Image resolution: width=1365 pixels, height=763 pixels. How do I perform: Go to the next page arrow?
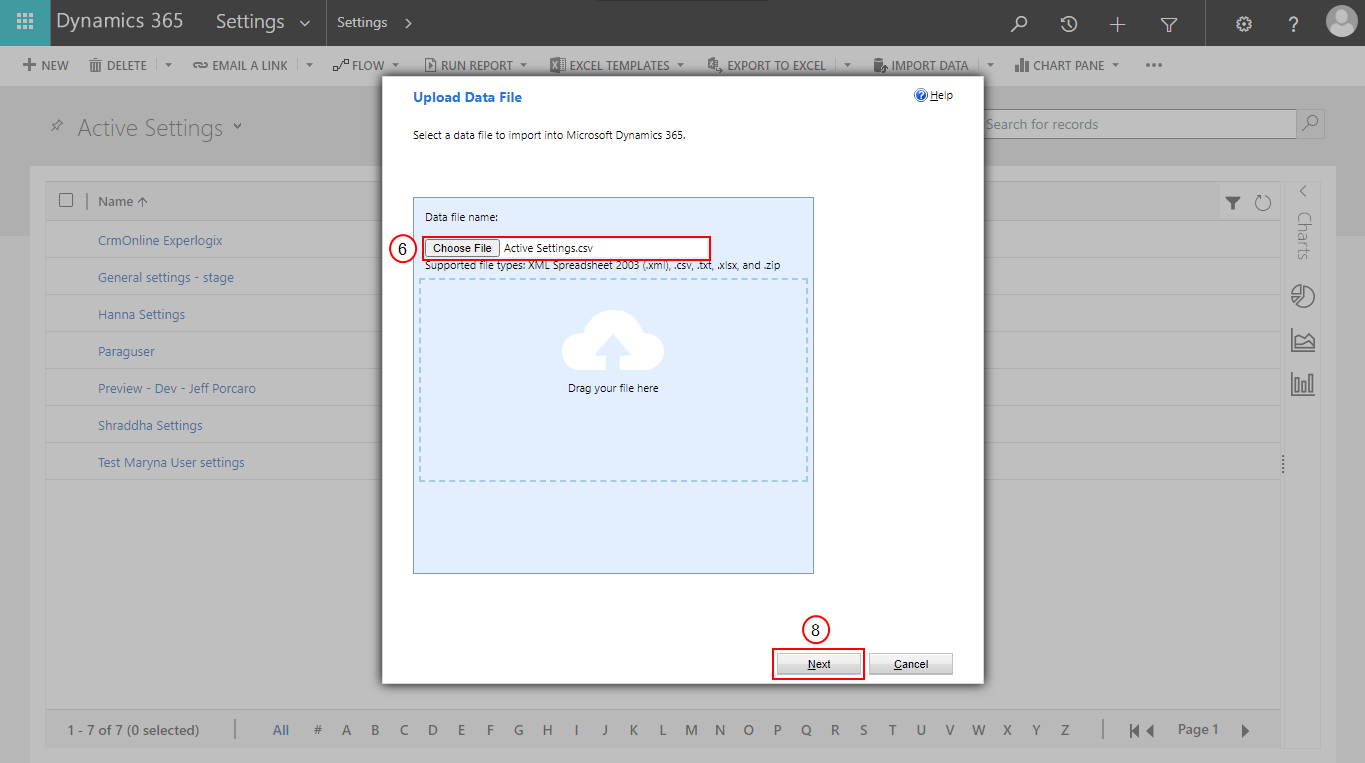1245,731
